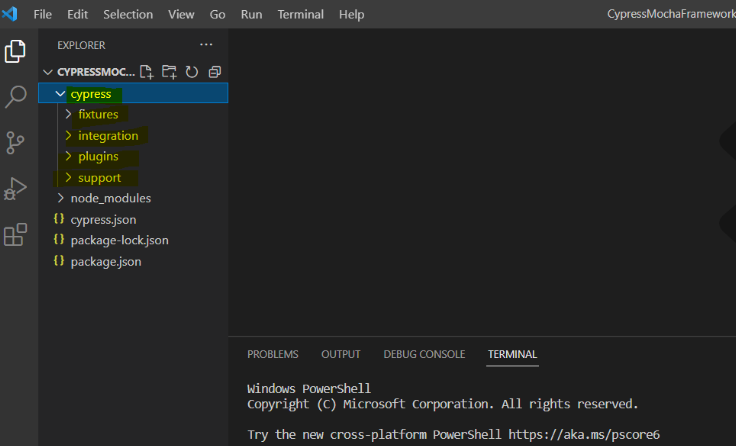Click the package.json braces icon
This screenshot has height=448, width=736.
(x=59, y=261)
